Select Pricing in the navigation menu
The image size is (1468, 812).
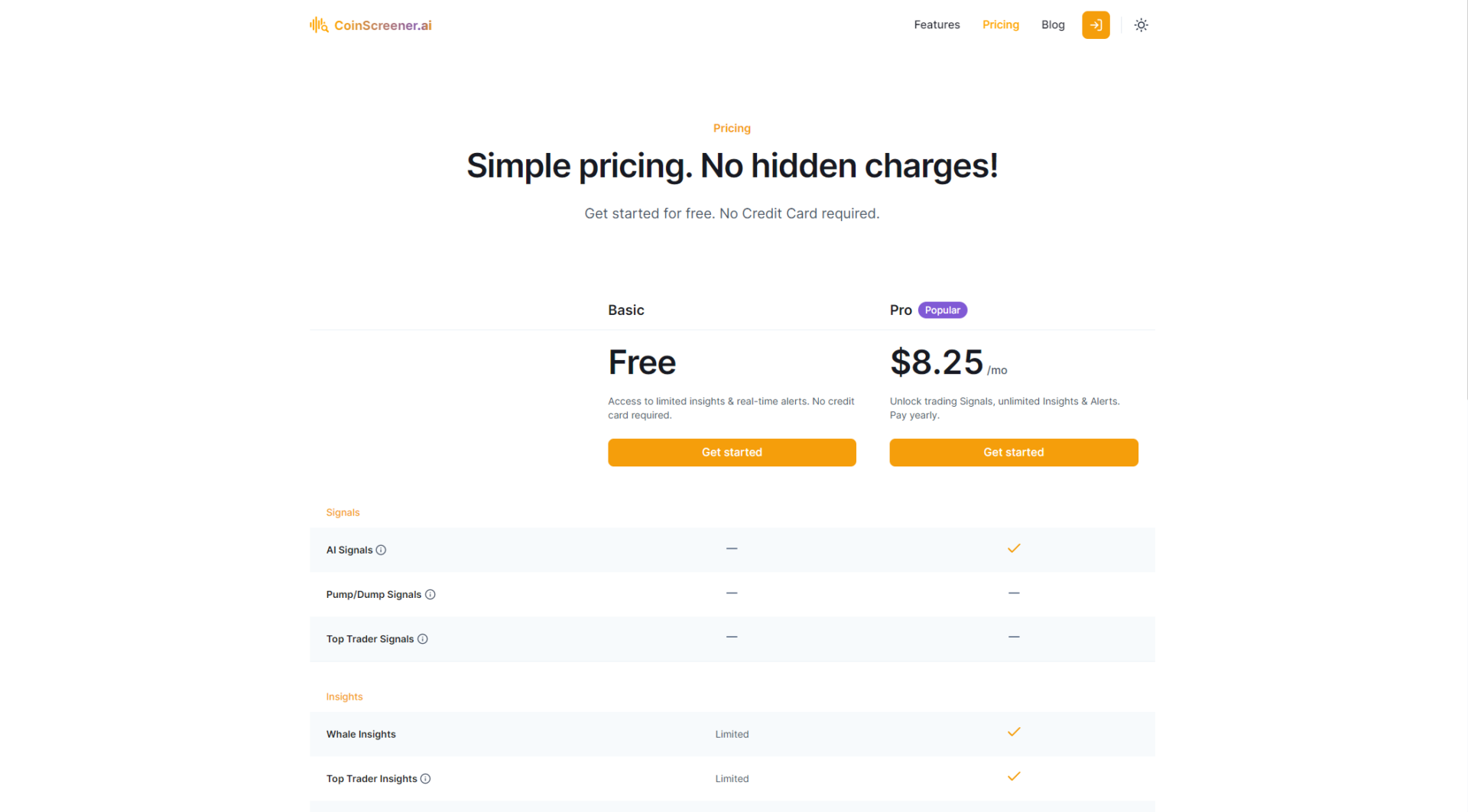point(1000,24)
